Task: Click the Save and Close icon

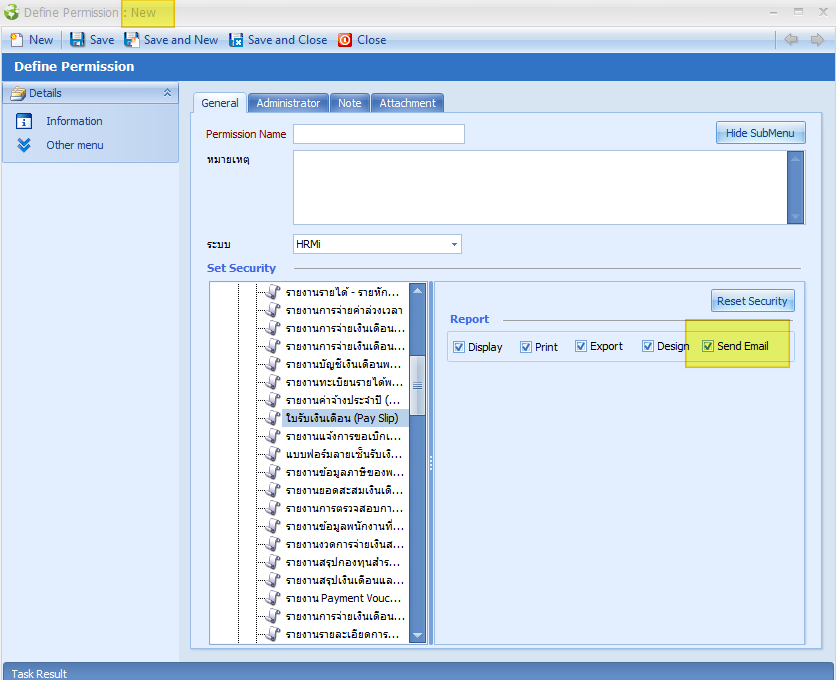Action: point(236,40)
